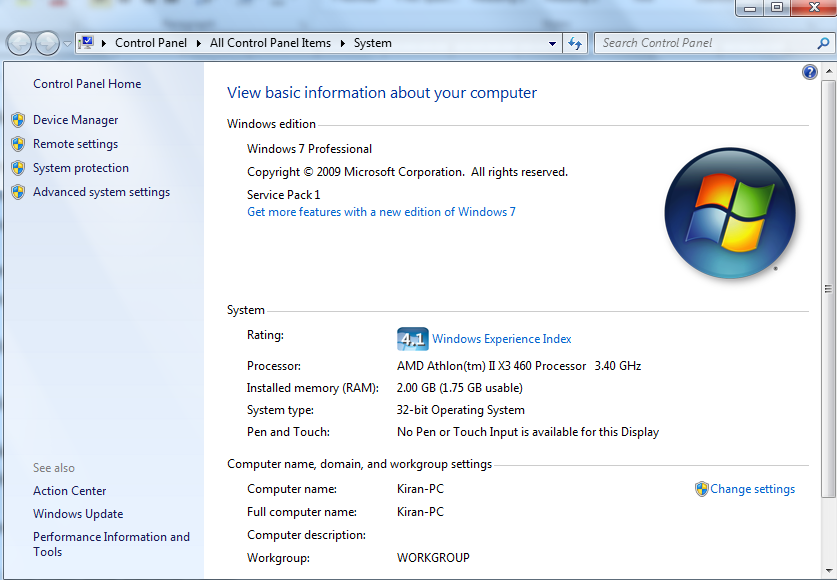837x580 pixels.
Task: Click Get more features with Windows 7 link
Action: point(381,211)
